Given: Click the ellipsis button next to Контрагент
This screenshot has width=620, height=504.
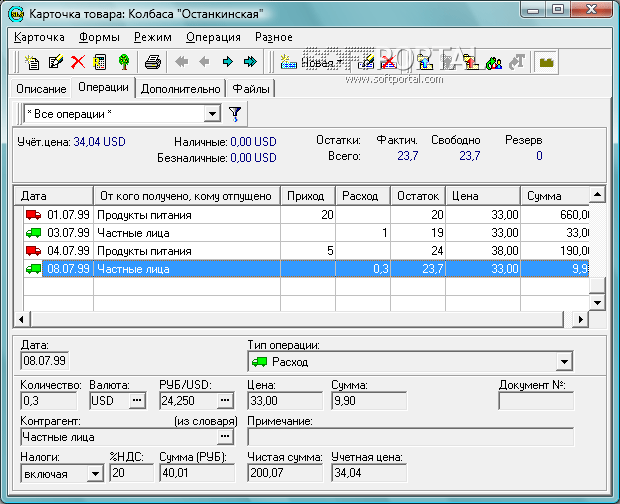Looking at the screenshot, I should 225,436.
